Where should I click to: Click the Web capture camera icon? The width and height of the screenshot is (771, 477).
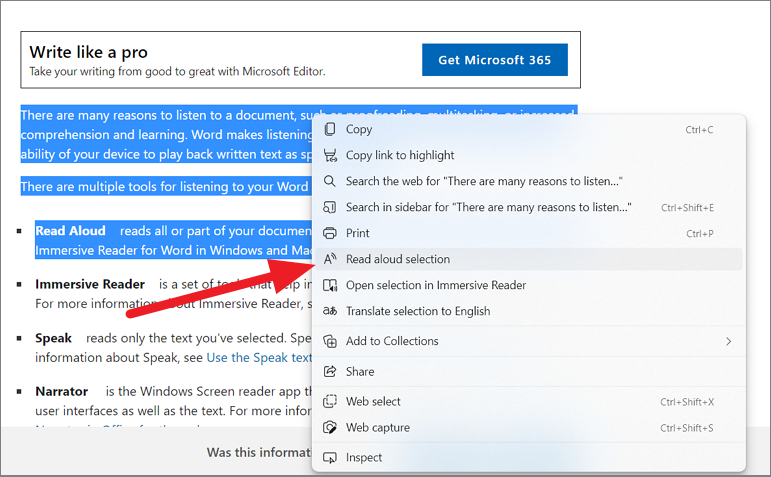tap(330, 427)
